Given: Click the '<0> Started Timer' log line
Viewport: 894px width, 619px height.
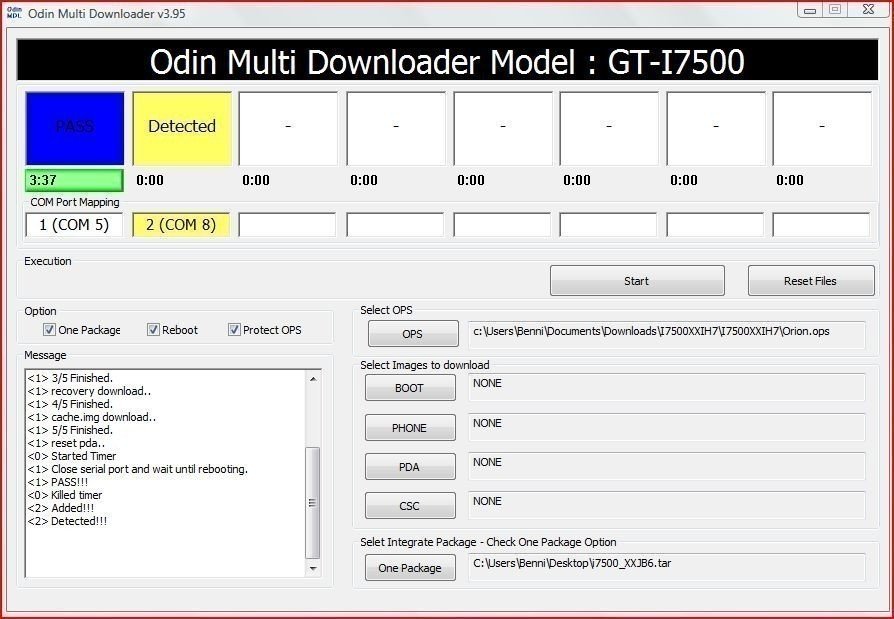Looking at the screenshot, I should [72, 456].
